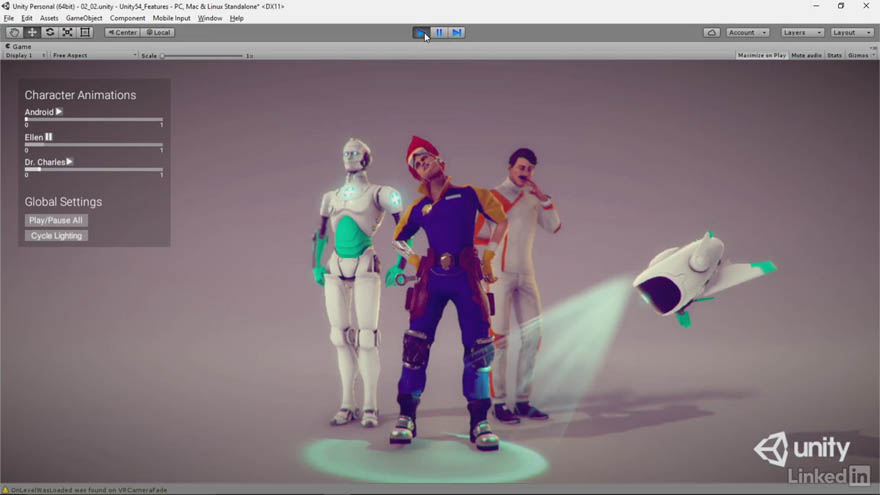Select the Move tool

32,33
